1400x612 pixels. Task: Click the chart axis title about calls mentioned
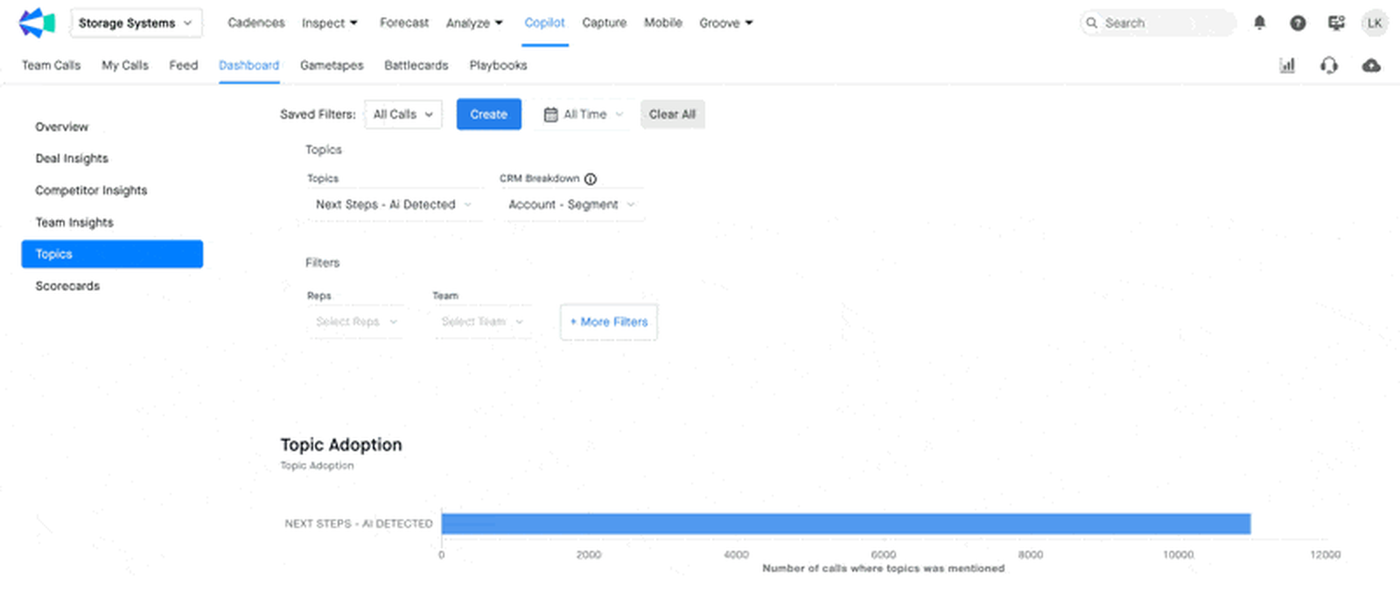click(x=884, y=568)
